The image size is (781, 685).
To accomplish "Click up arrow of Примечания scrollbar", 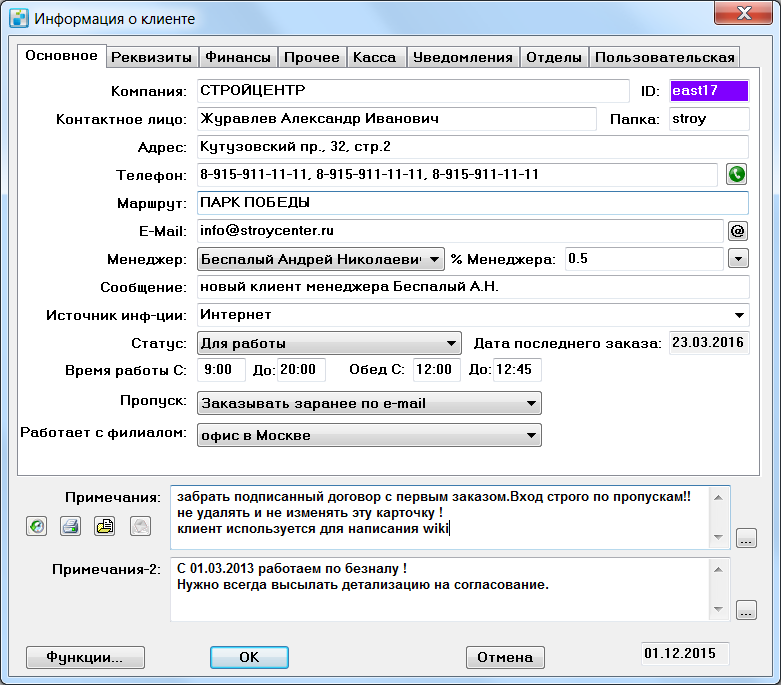I will pyautogui.click(x=718, y=498).
